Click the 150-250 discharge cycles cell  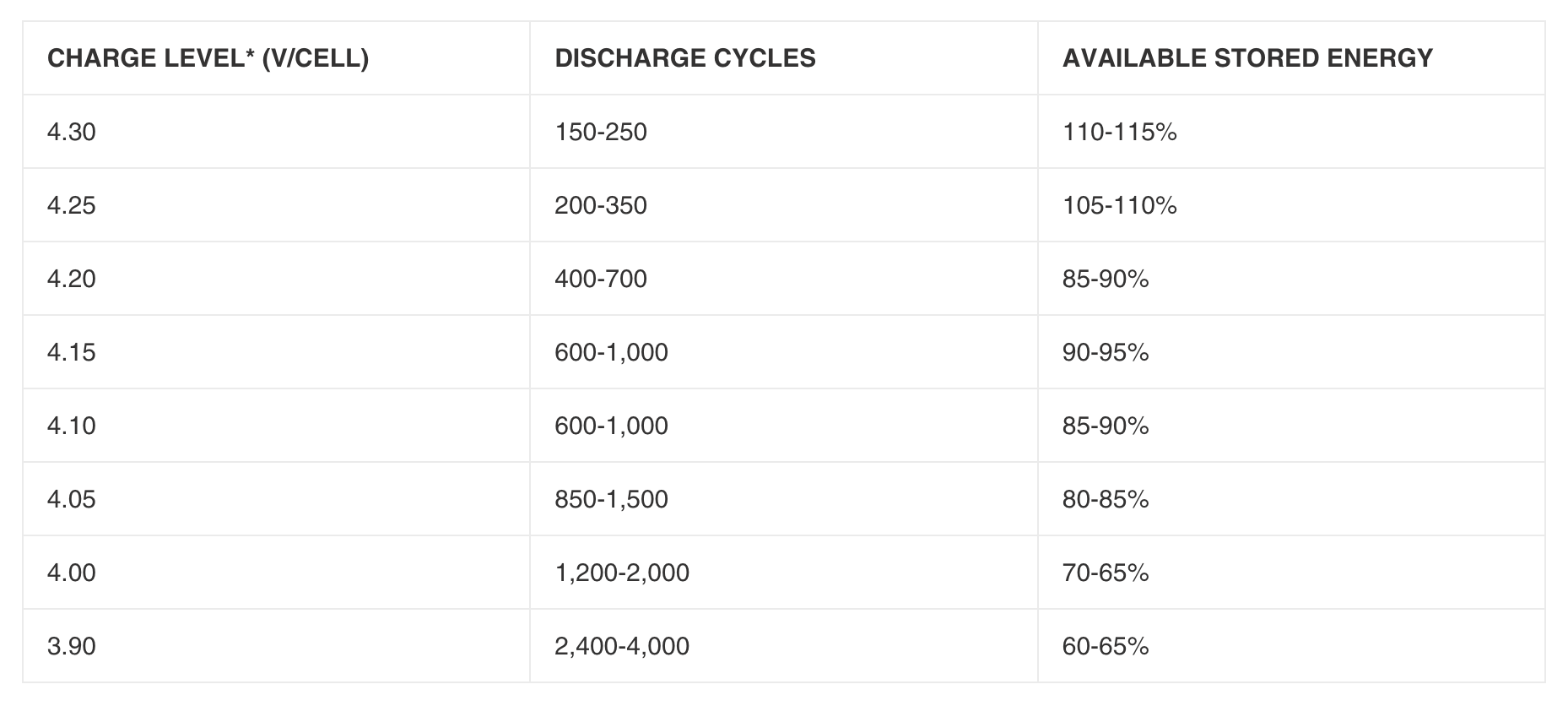(784, 132)
